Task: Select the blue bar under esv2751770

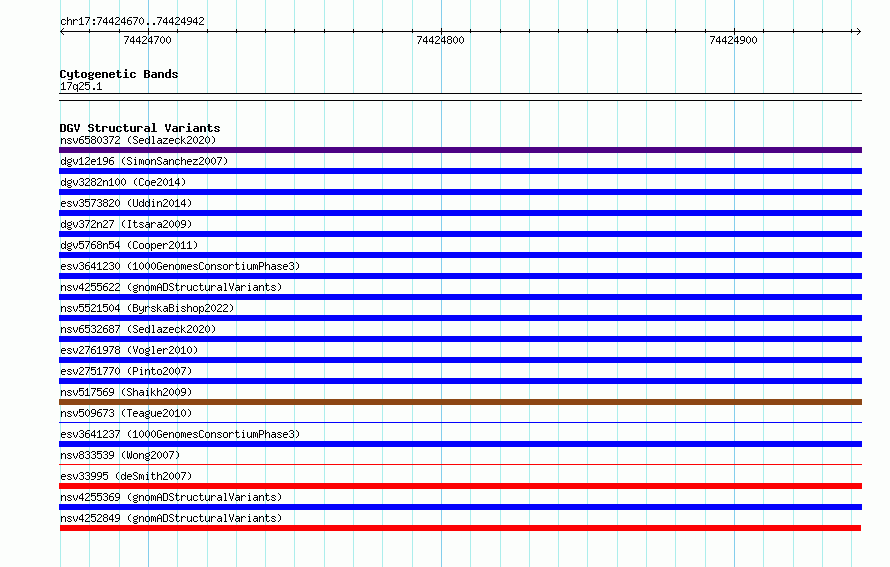Action: tap(460, 381)
